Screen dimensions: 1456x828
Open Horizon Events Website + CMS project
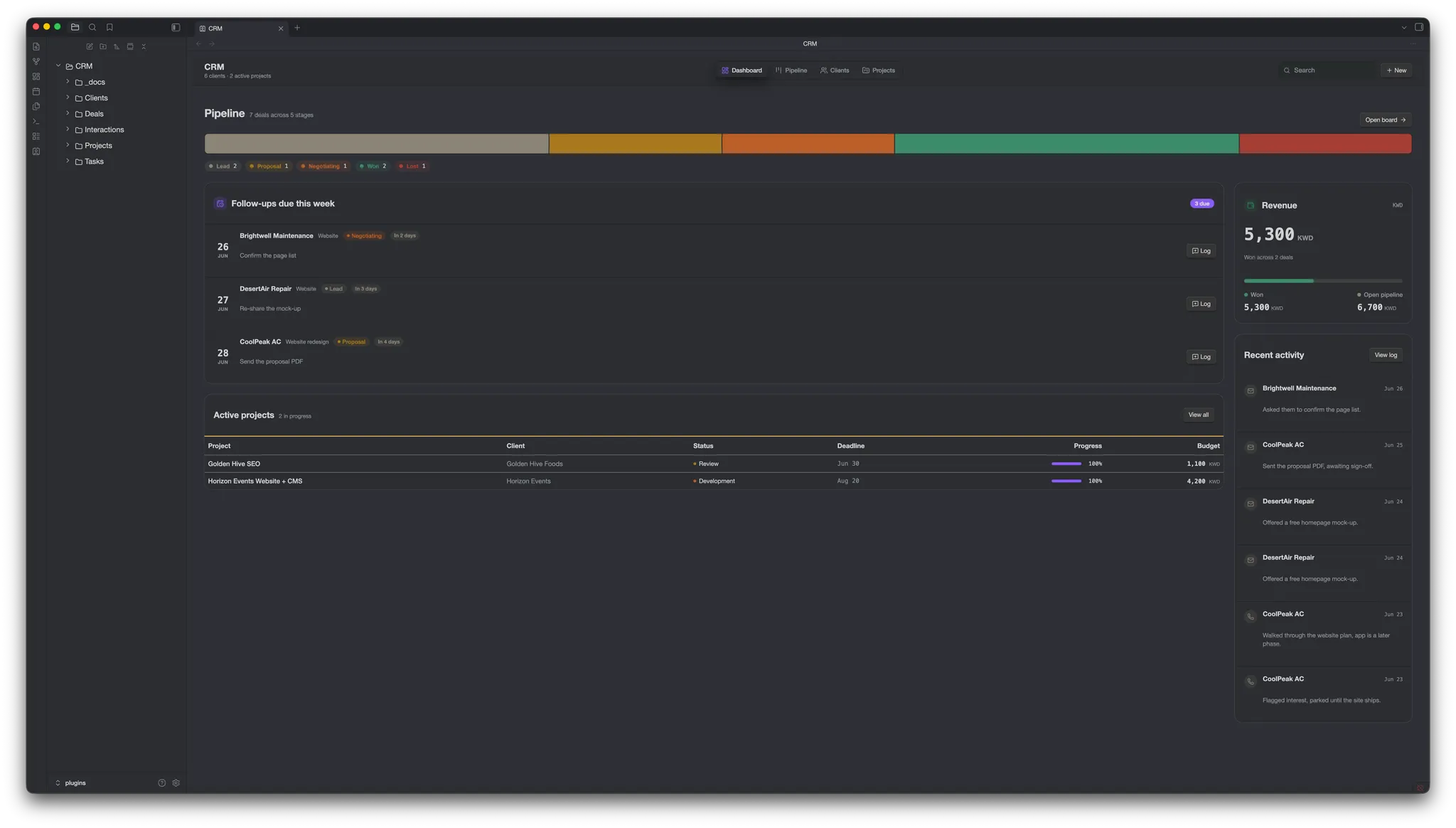(714, 481)
